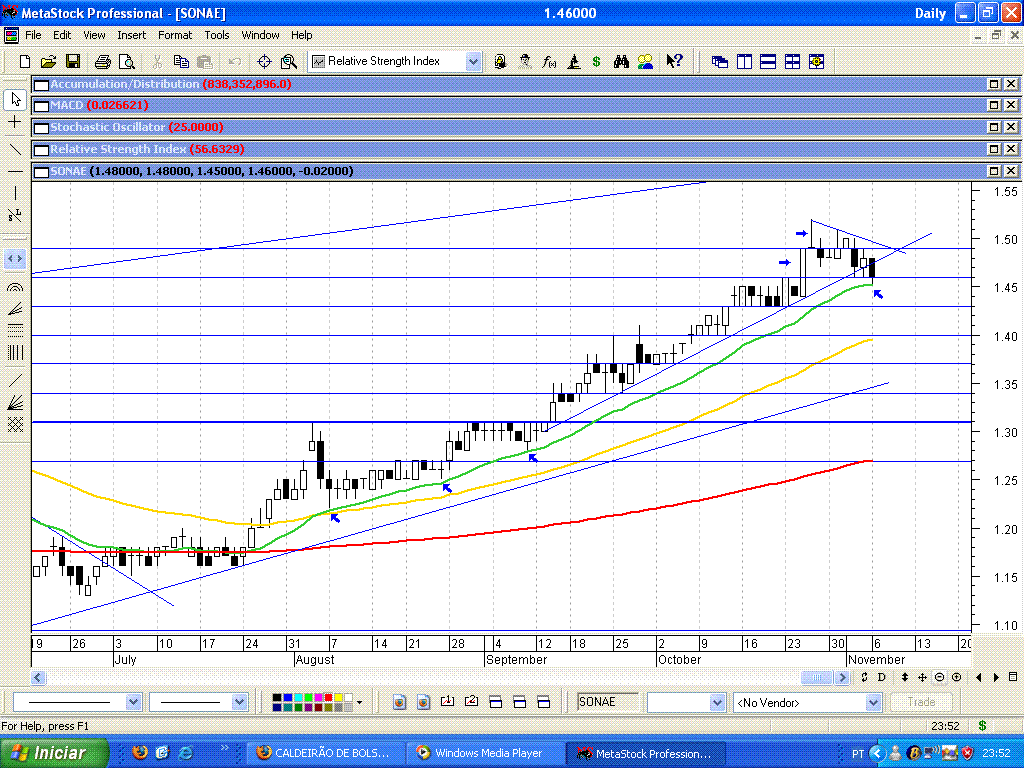Open the Insert menu
1025x768 pixels.
(x=131, y=35)
